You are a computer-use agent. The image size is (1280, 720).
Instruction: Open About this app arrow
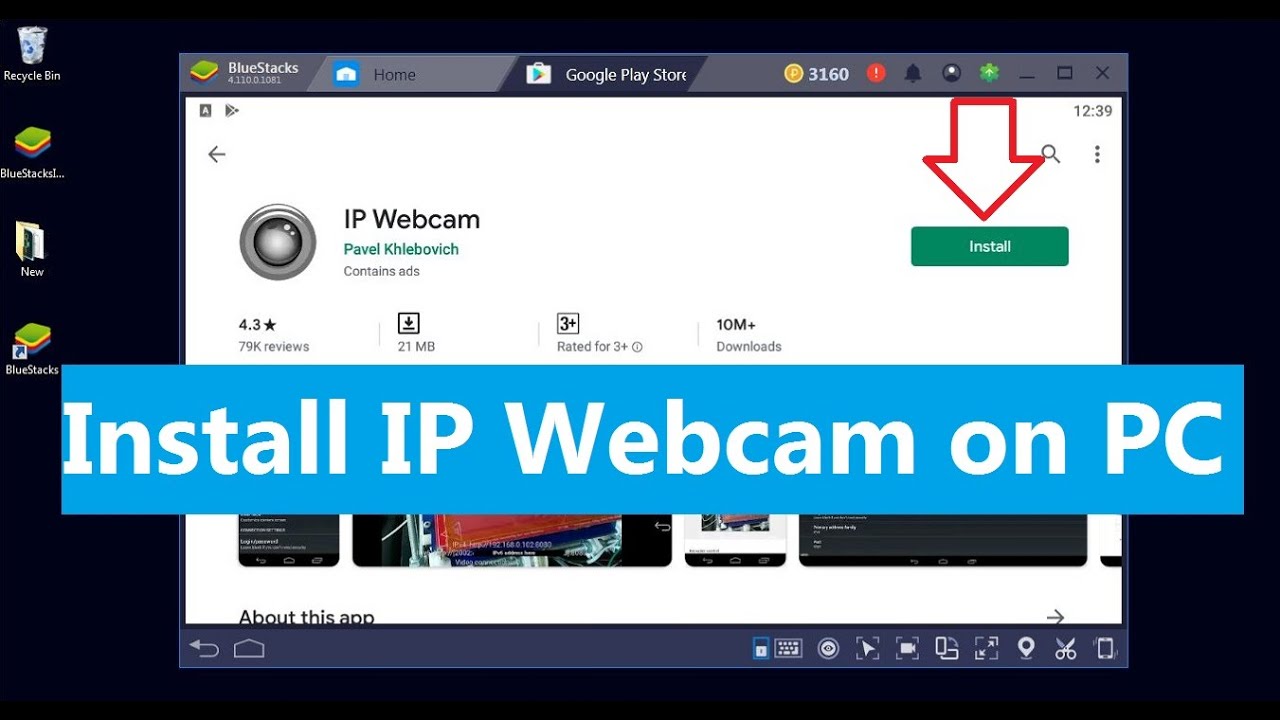[x=1054, y=617]
